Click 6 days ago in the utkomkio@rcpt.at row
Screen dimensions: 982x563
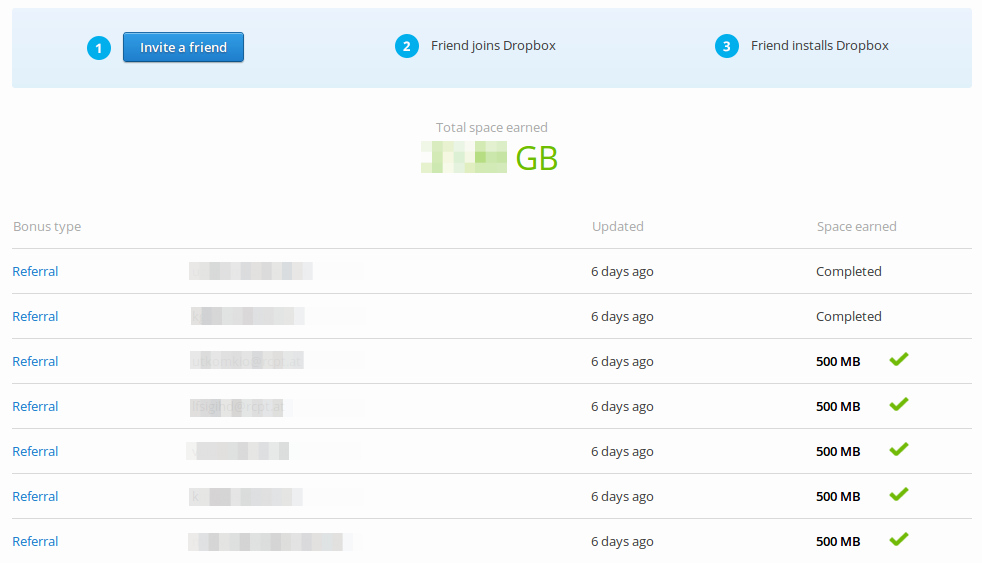coord(622,361)
